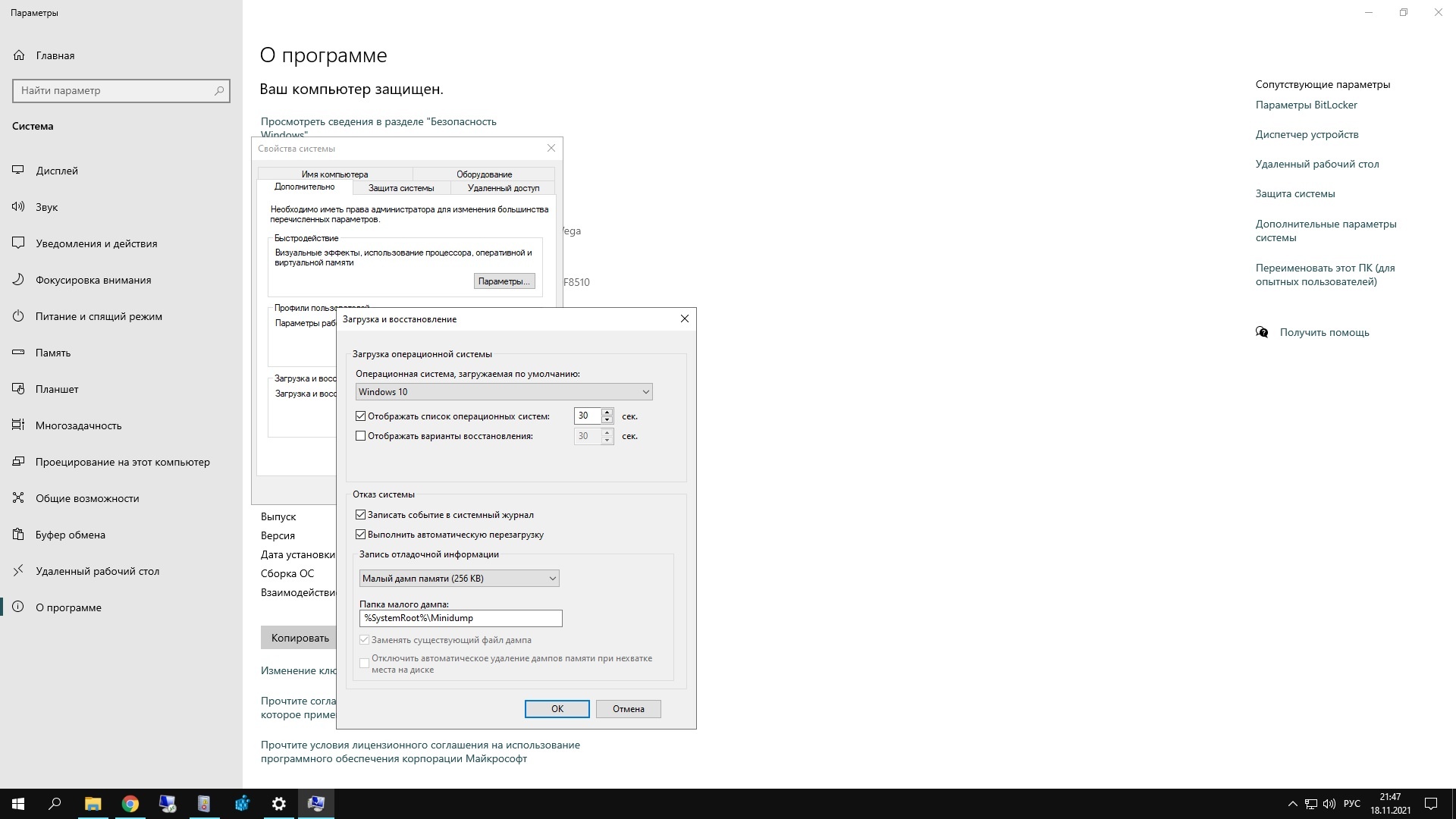Switch to the Защита системы tab
The width and height of the screenshot is (1456, 819).
point(401,188)
